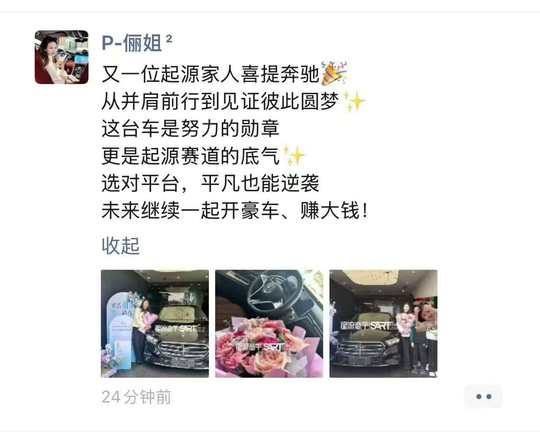Select the line 选对平台，平凡也能逆袭
The height and width of the screenshot is (438, 540).
pos(210,183)
